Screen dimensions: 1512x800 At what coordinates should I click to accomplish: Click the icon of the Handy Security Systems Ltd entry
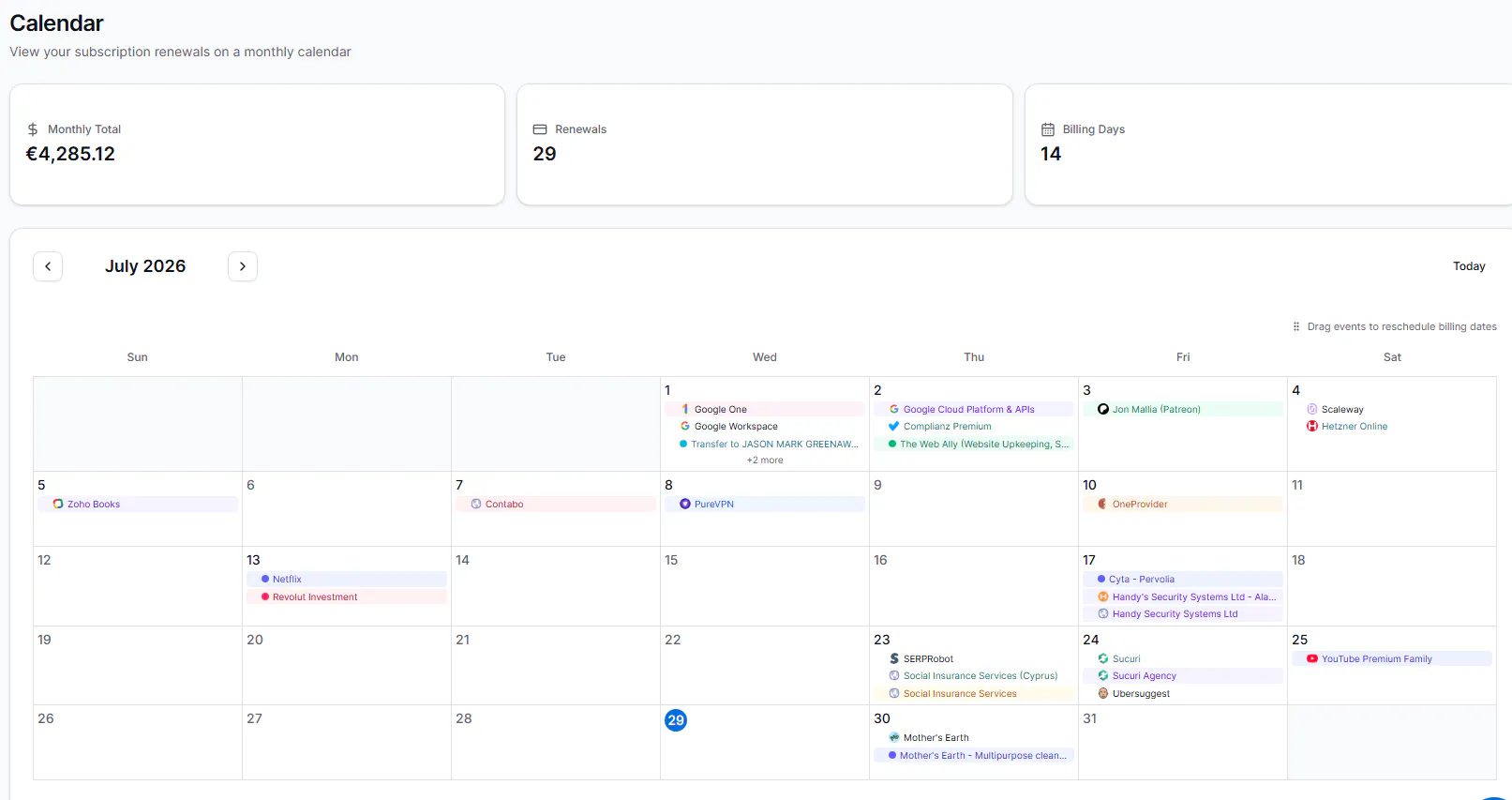[1103, 613]
